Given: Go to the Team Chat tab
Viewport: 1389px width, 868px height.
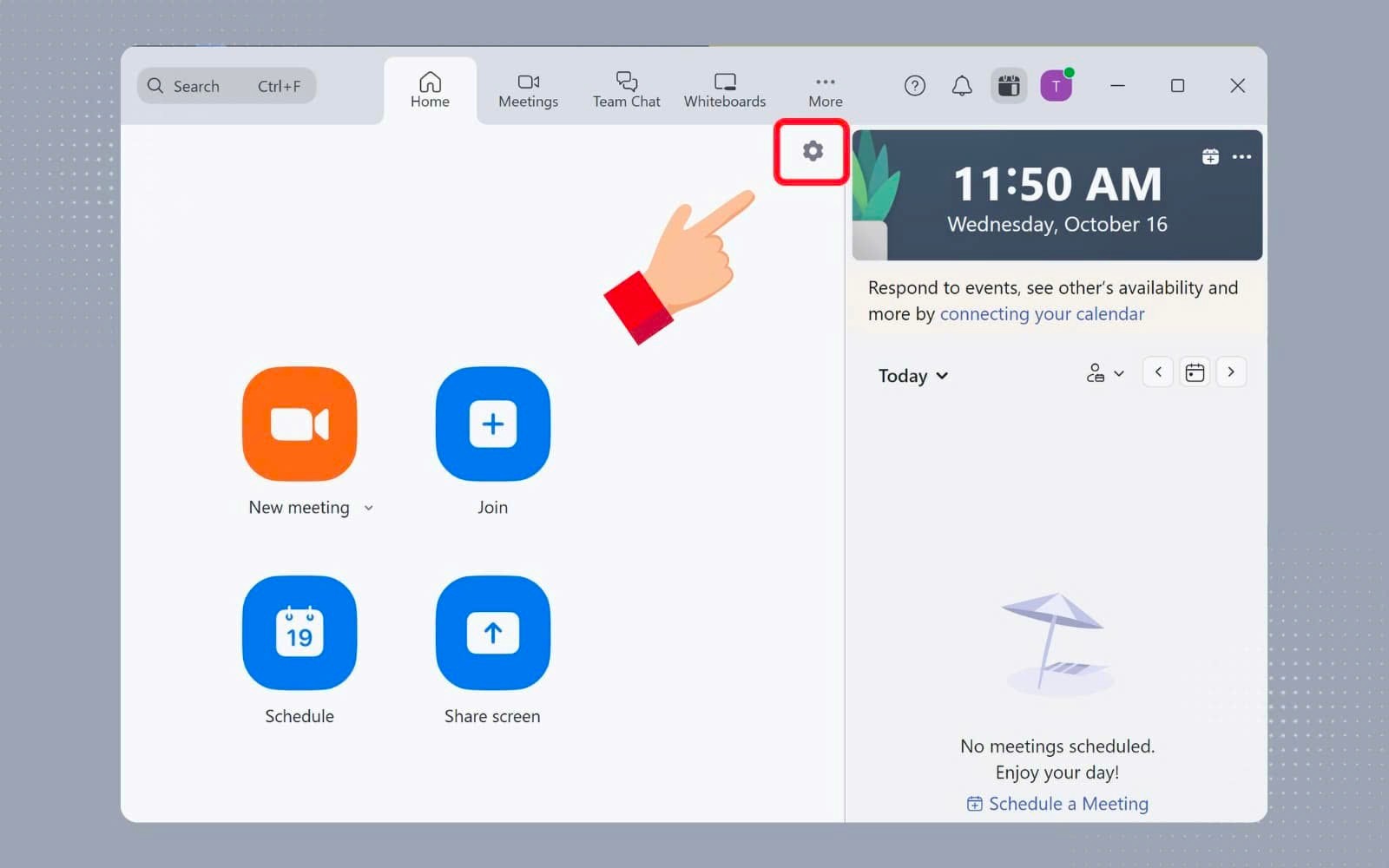Looking at the screenshot, I should point(626,90).
